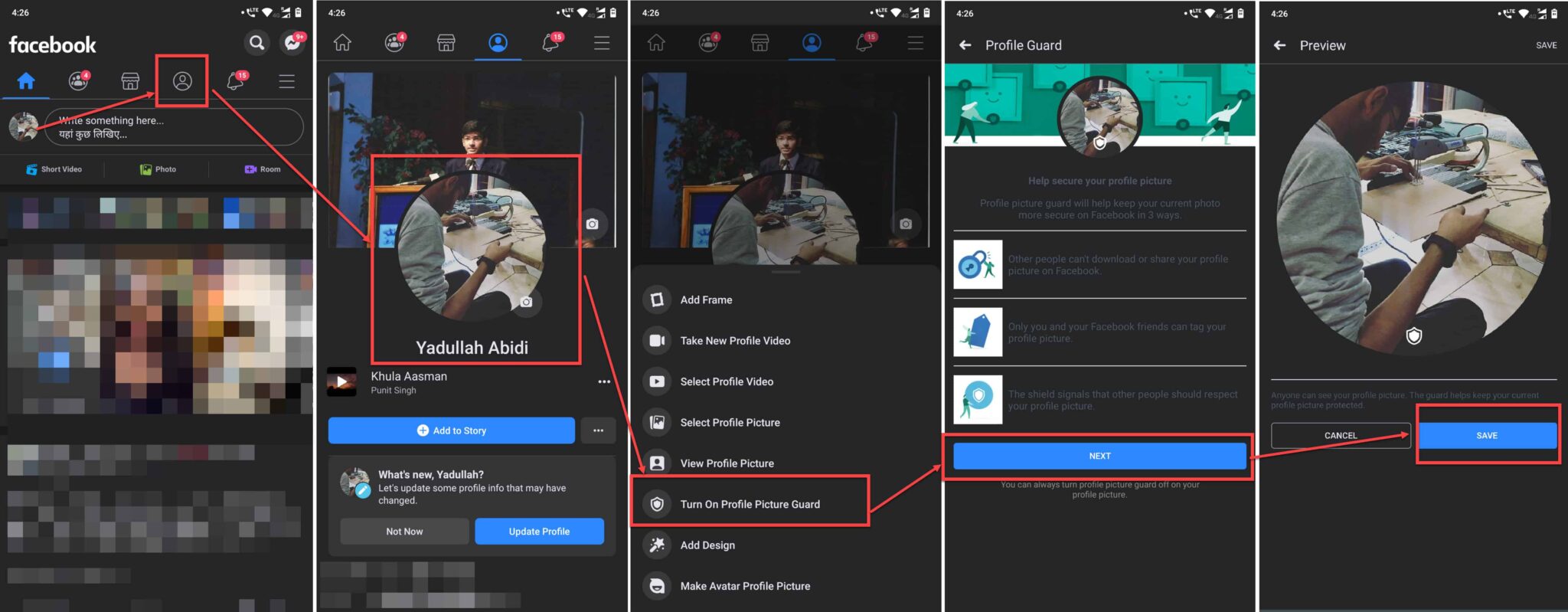
Task: Tap Home tab icon in first screen
Action: pos(26,80)
